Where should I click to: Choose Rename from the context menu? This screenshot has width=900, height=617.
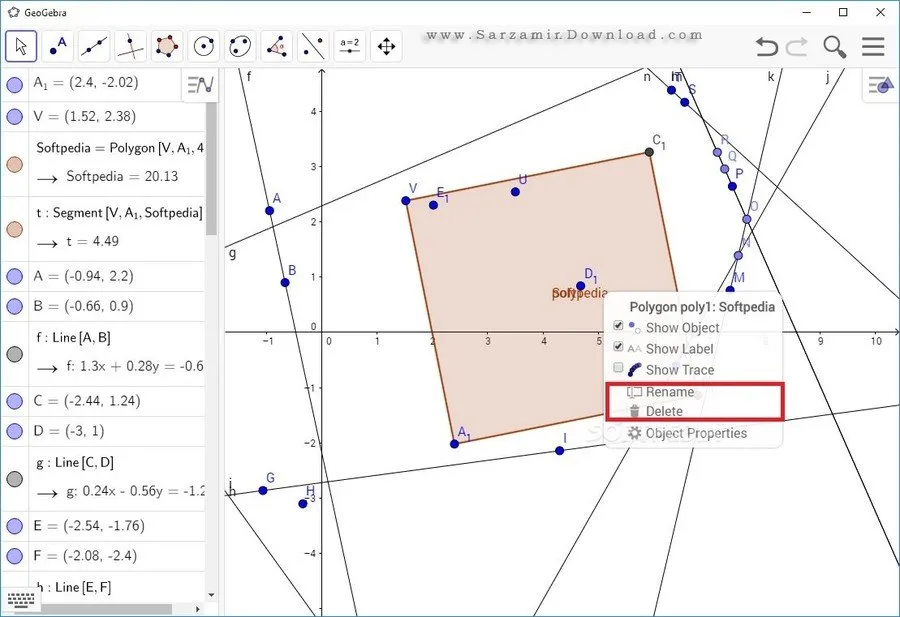tap(669, 392)
